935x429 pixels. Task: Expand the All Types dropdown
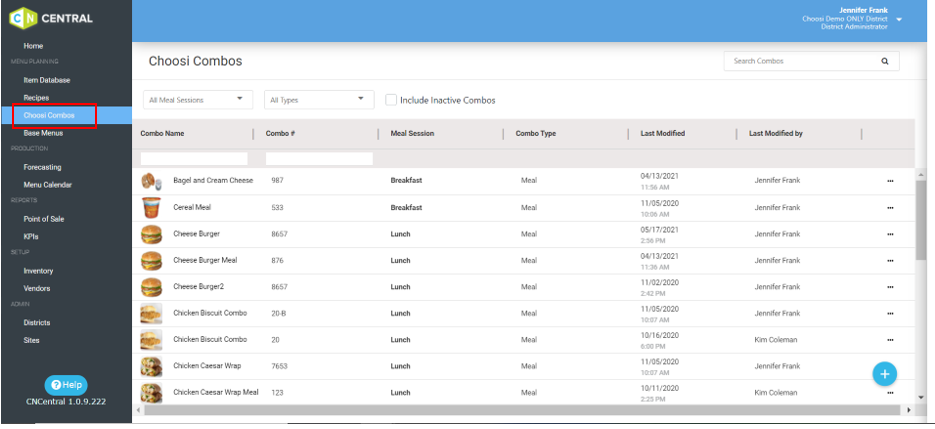pos(319,100)
